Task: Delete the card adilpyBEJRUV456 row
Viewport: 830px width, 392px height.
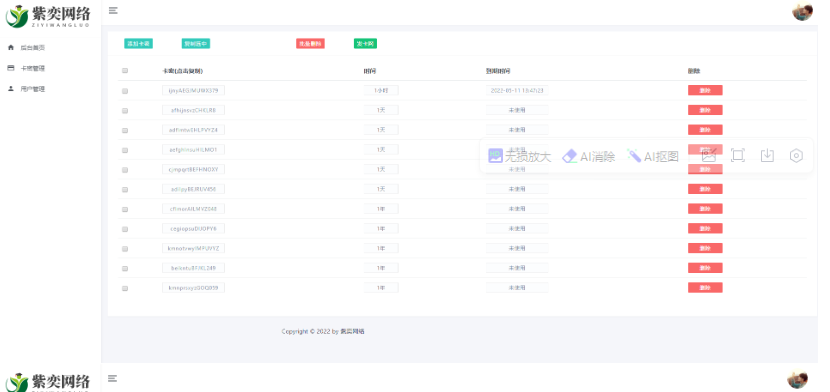Action: pos(705,189)
